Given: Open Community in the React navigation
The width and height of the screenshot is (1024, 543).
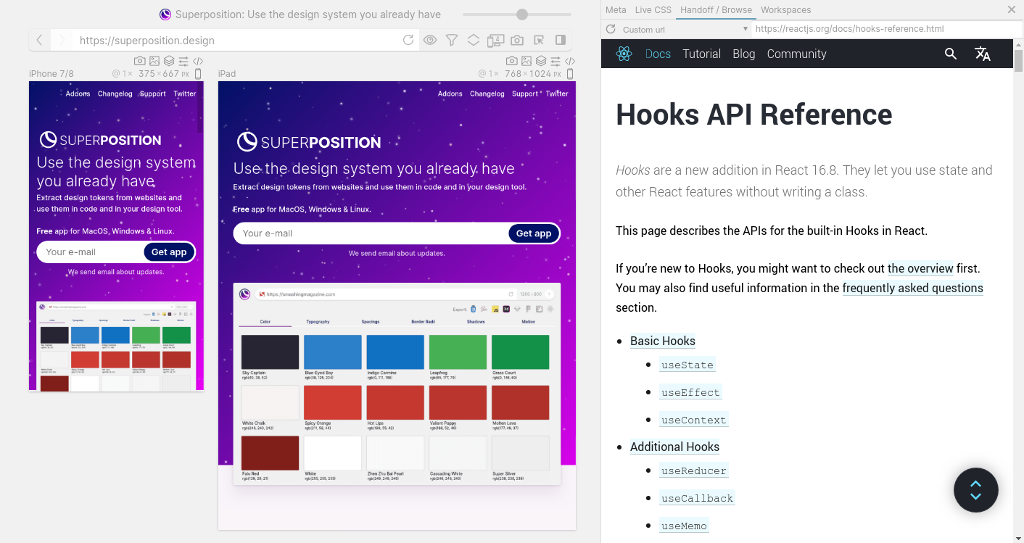Looking at the screenshot, I should (x=797, y=54).
